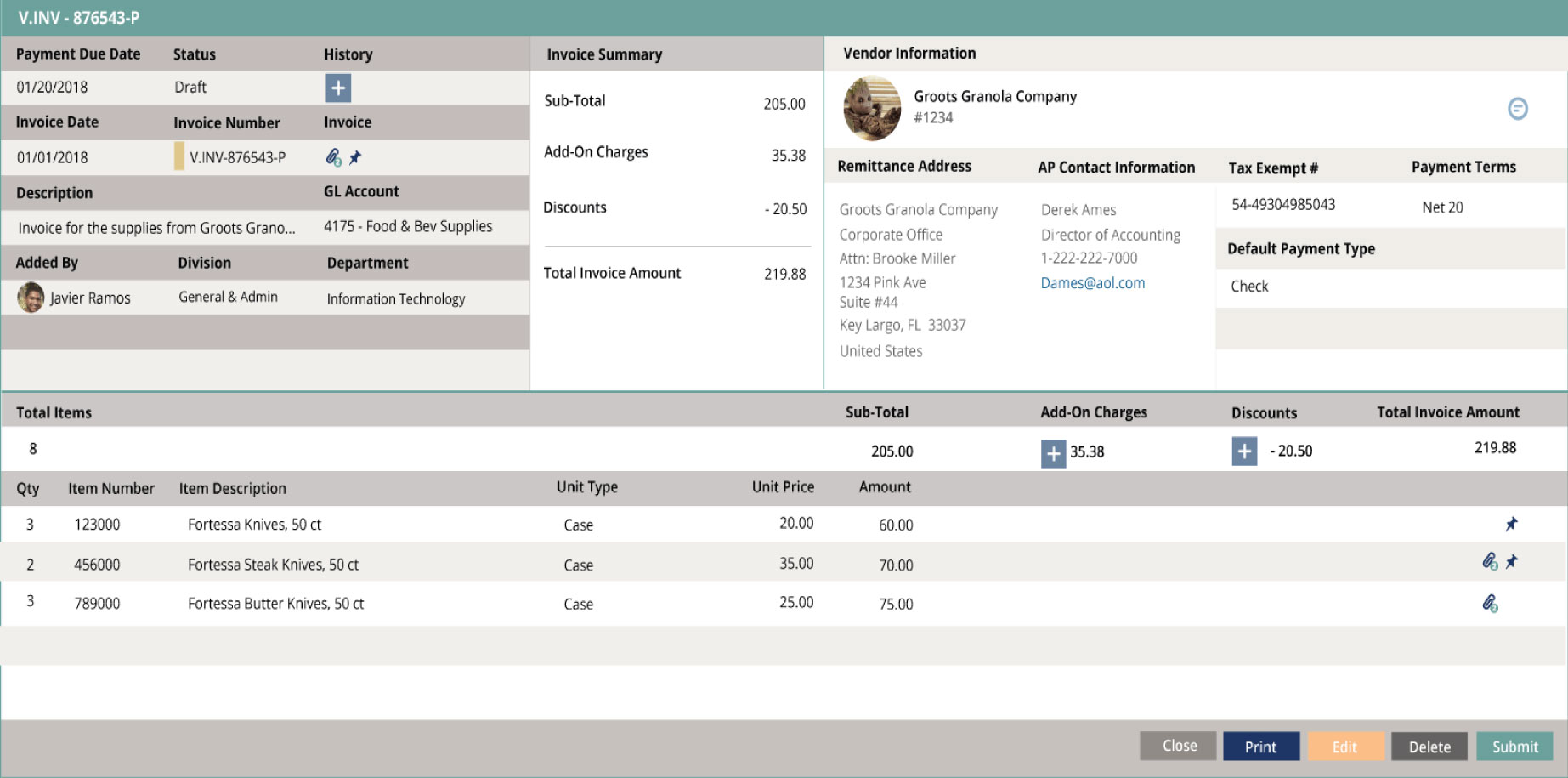The image size is (1568, 778).
Task: Expand Add-On Charges with plus button
Action: coord(1053,453)
